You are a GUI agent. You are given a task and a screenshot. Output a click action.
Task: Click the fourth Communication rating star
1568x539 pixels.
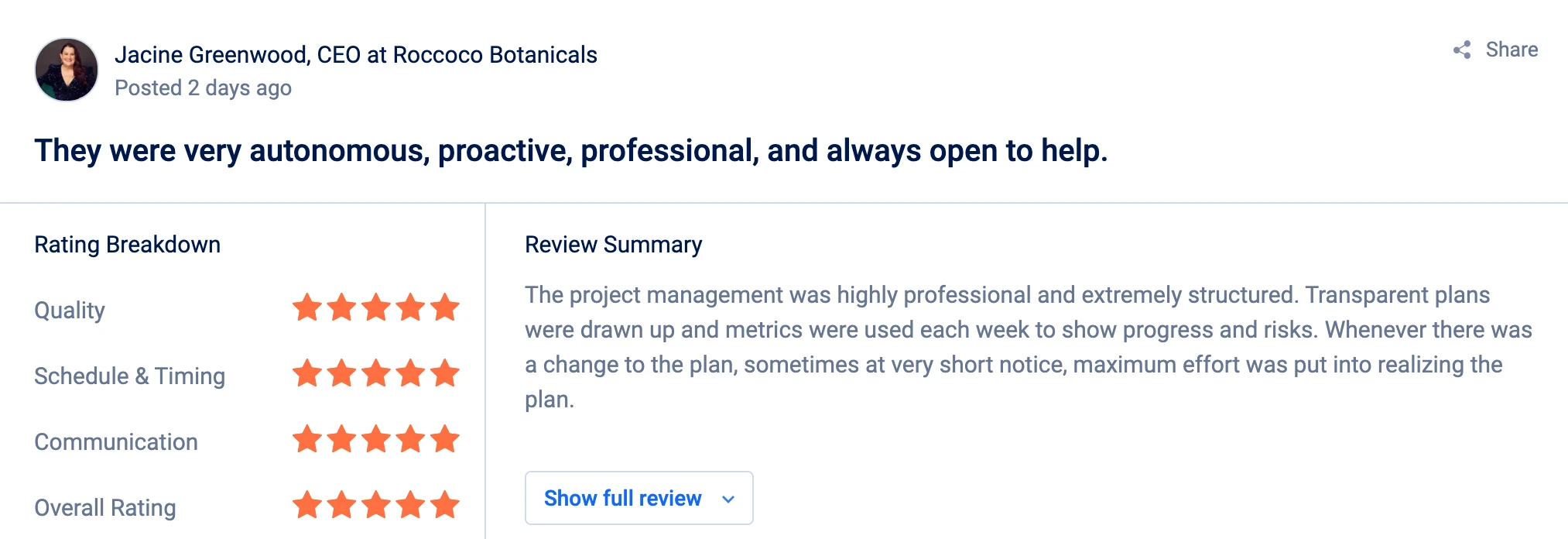tap(410, 439)
